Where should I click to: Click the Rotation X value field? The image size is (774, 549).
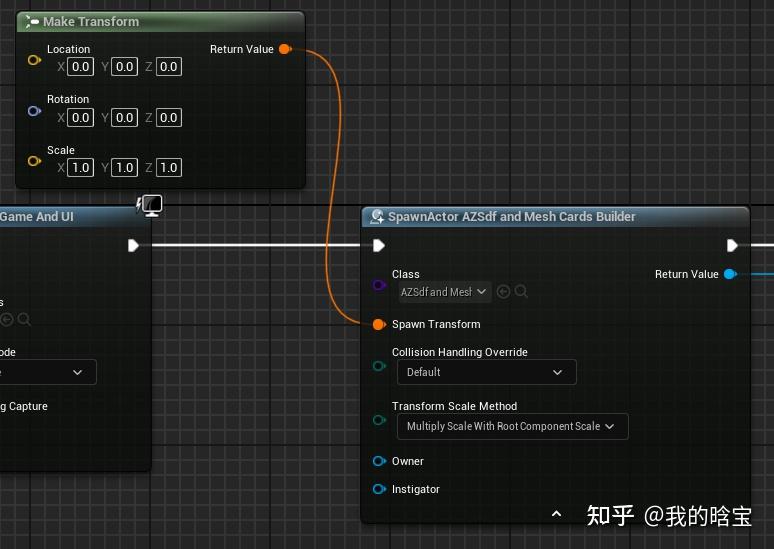tap(80, 118)
